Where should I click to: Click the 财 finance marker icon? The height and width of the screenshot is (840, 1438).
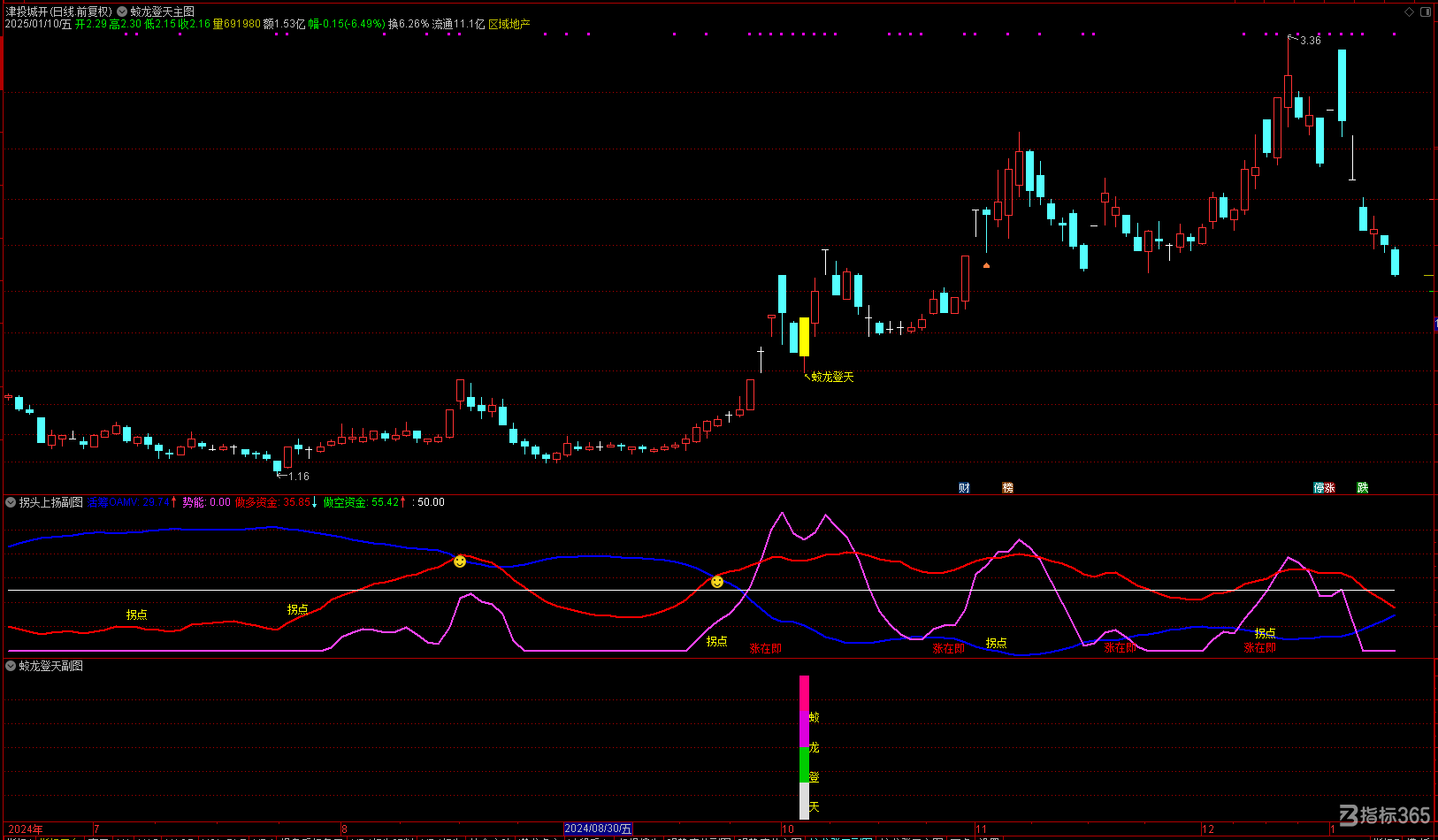[964, 488]
